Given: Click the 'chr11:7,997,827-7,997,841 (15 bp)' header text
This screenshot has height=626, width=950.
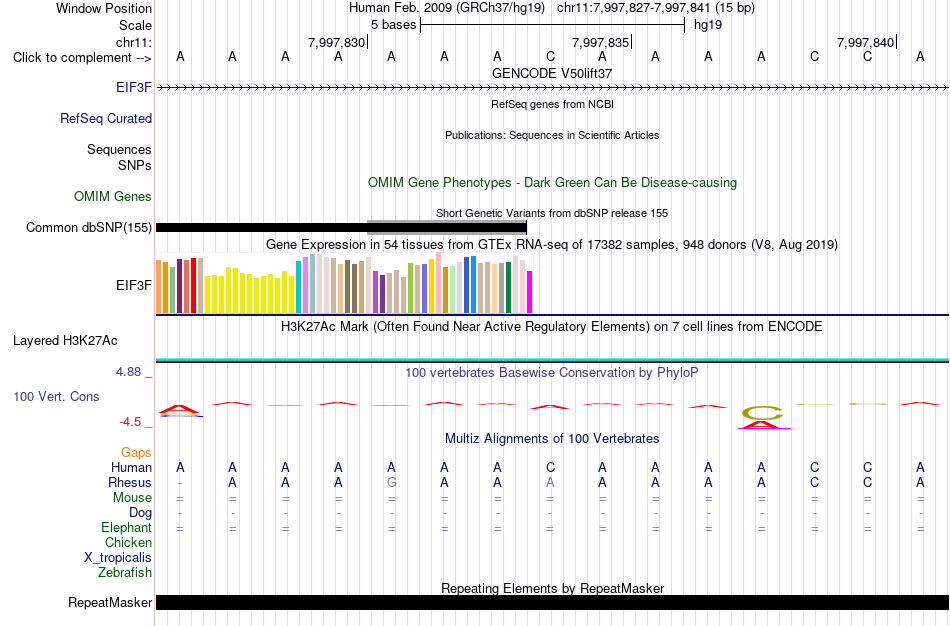Looking at the screenshot, I should point(656,8).
